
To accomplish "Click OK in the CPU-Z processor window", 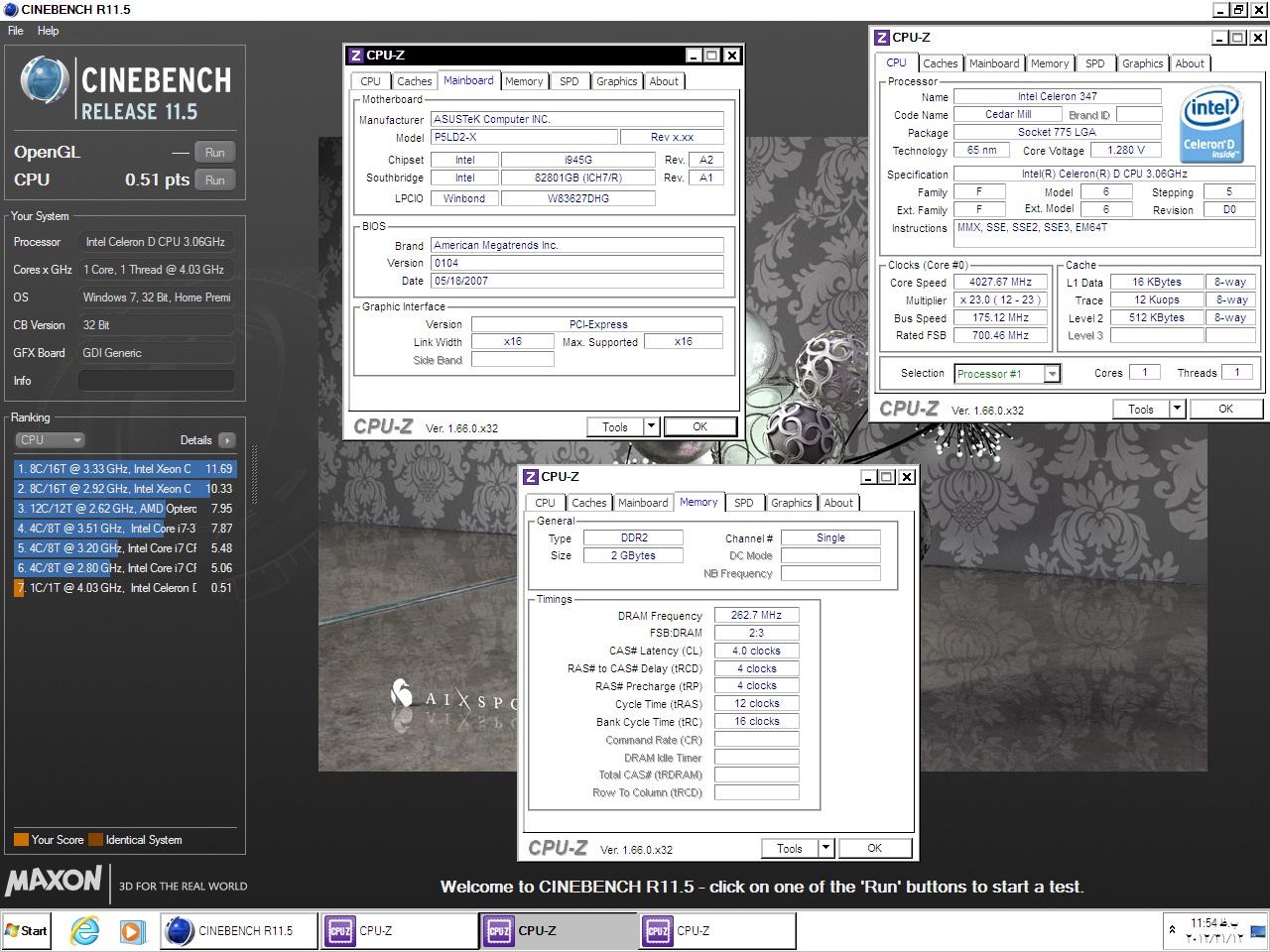I will (1226, 409).
